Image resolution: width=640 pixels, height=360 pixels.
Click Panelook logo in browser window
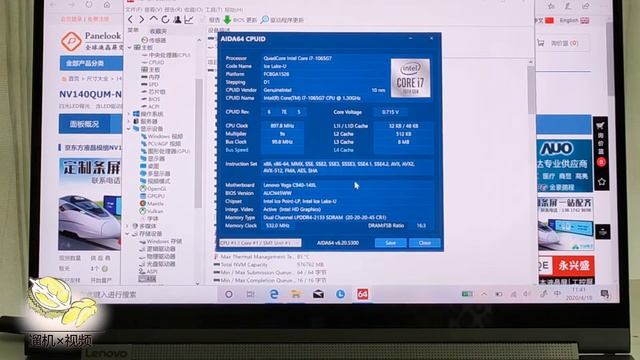pos(91,40)
